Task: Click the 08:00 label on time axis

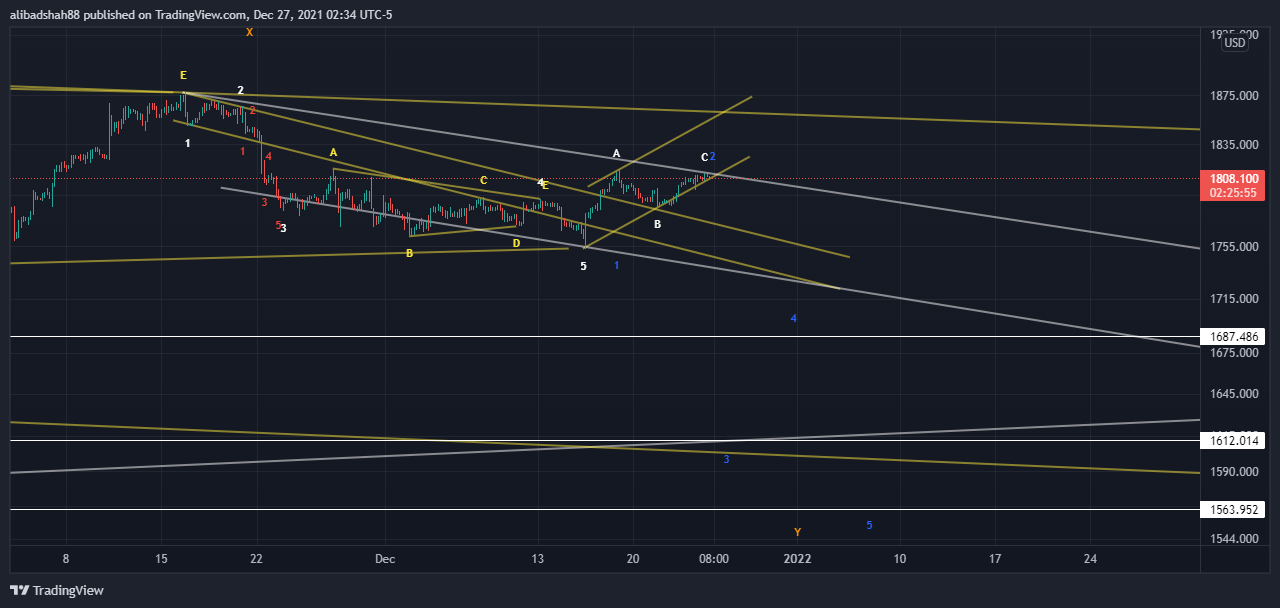Action: coord(714,558)
